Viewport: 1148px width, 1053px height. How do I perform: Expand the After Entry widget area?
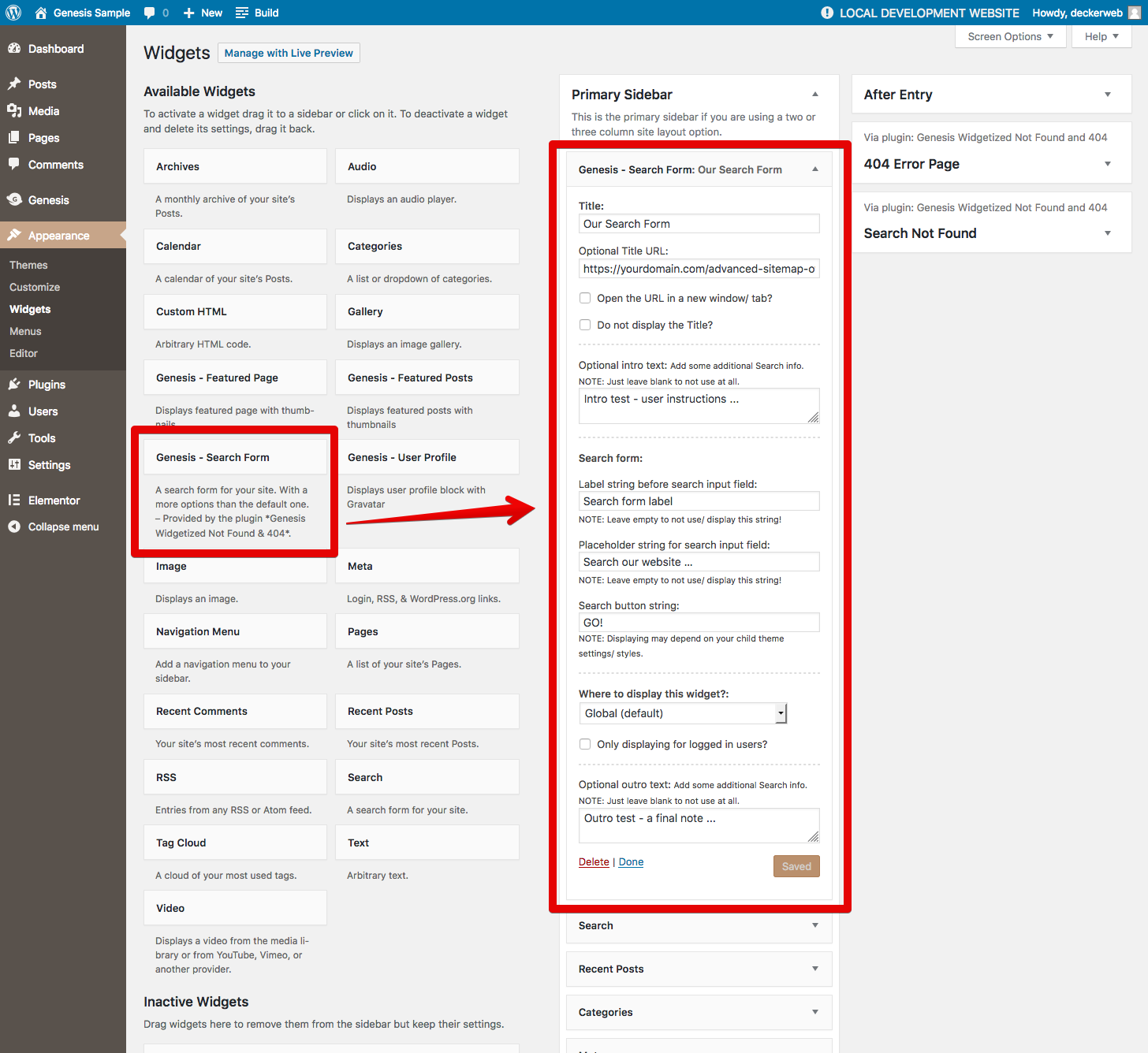(x=1108, y=95)
